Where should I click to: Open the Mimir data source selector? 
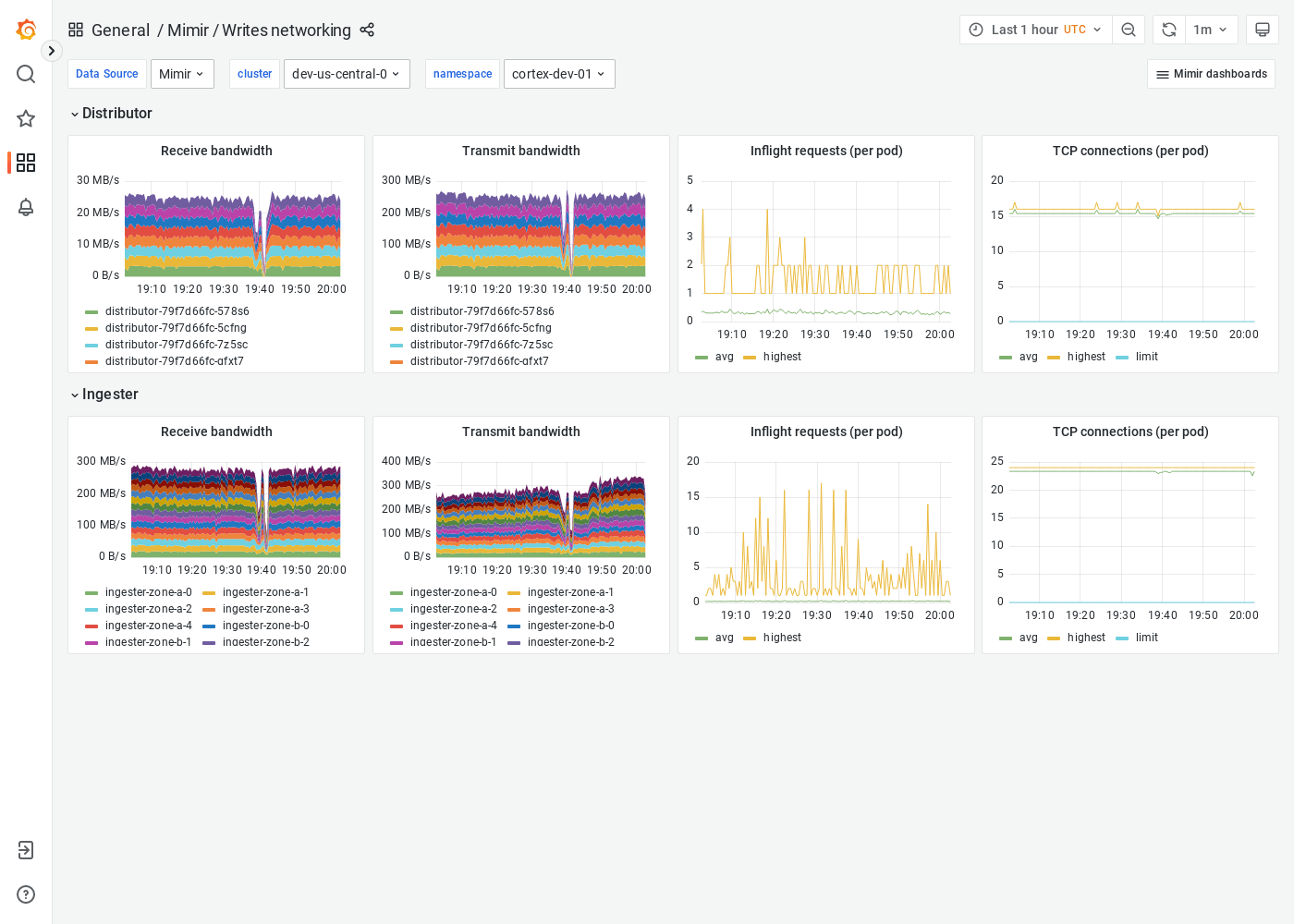[181, 74]
